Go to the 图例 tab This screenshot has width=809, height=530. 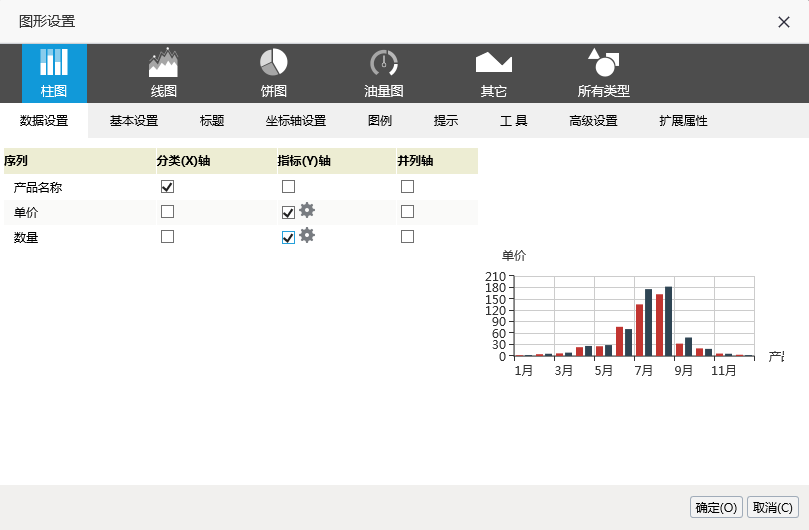pyautogui.click(x=380, y=121)
